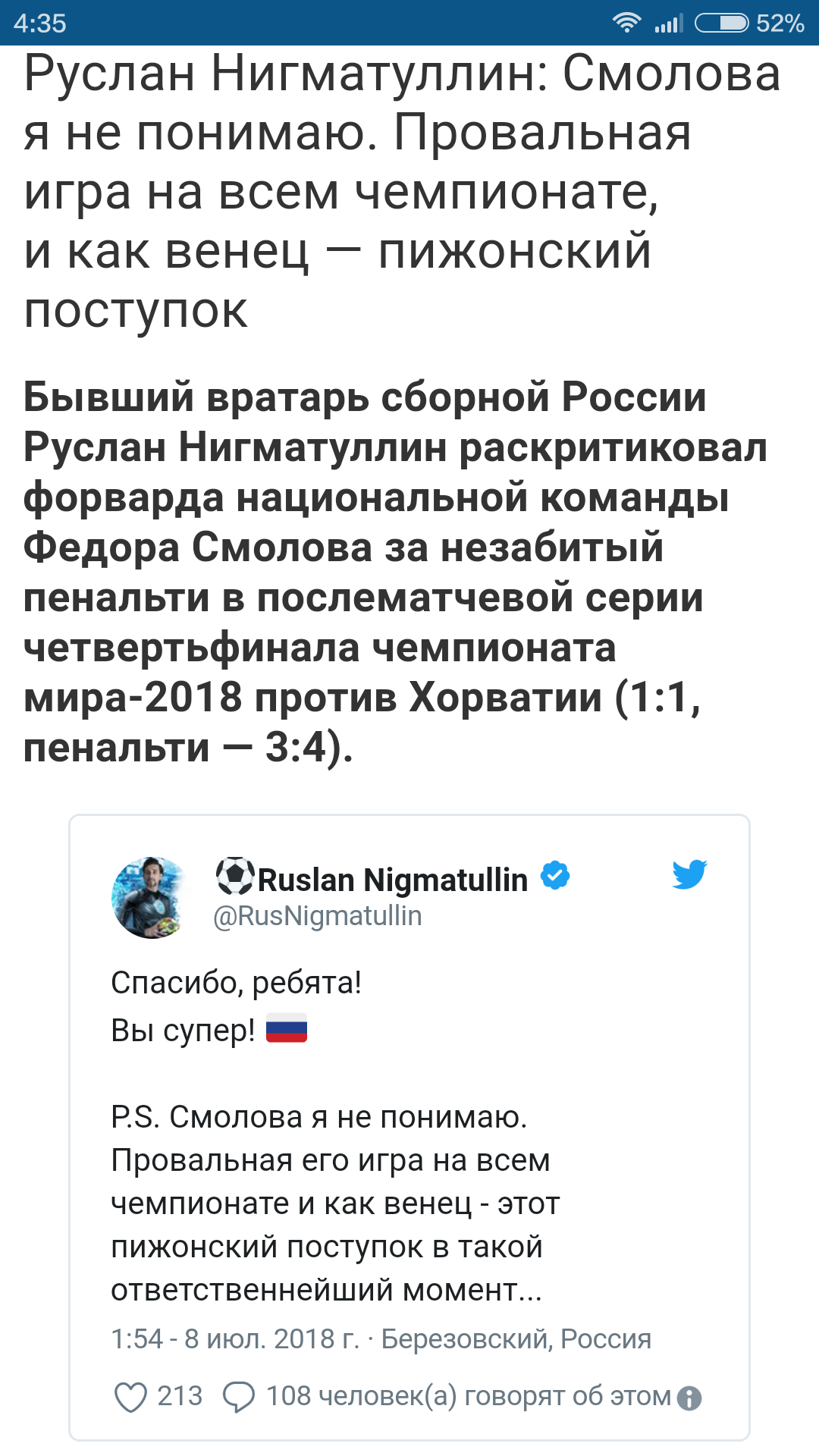Tap the Wi-Fi status bar icon
819x1456 pixels.
click(x=626, y=23)
